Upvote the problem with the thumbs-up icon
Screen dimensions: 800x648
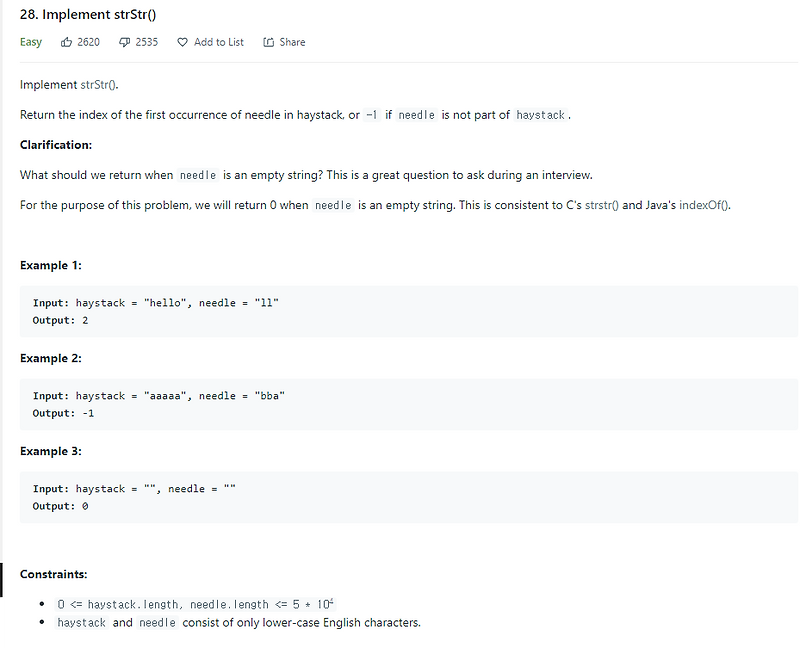[x=68, y=42]
